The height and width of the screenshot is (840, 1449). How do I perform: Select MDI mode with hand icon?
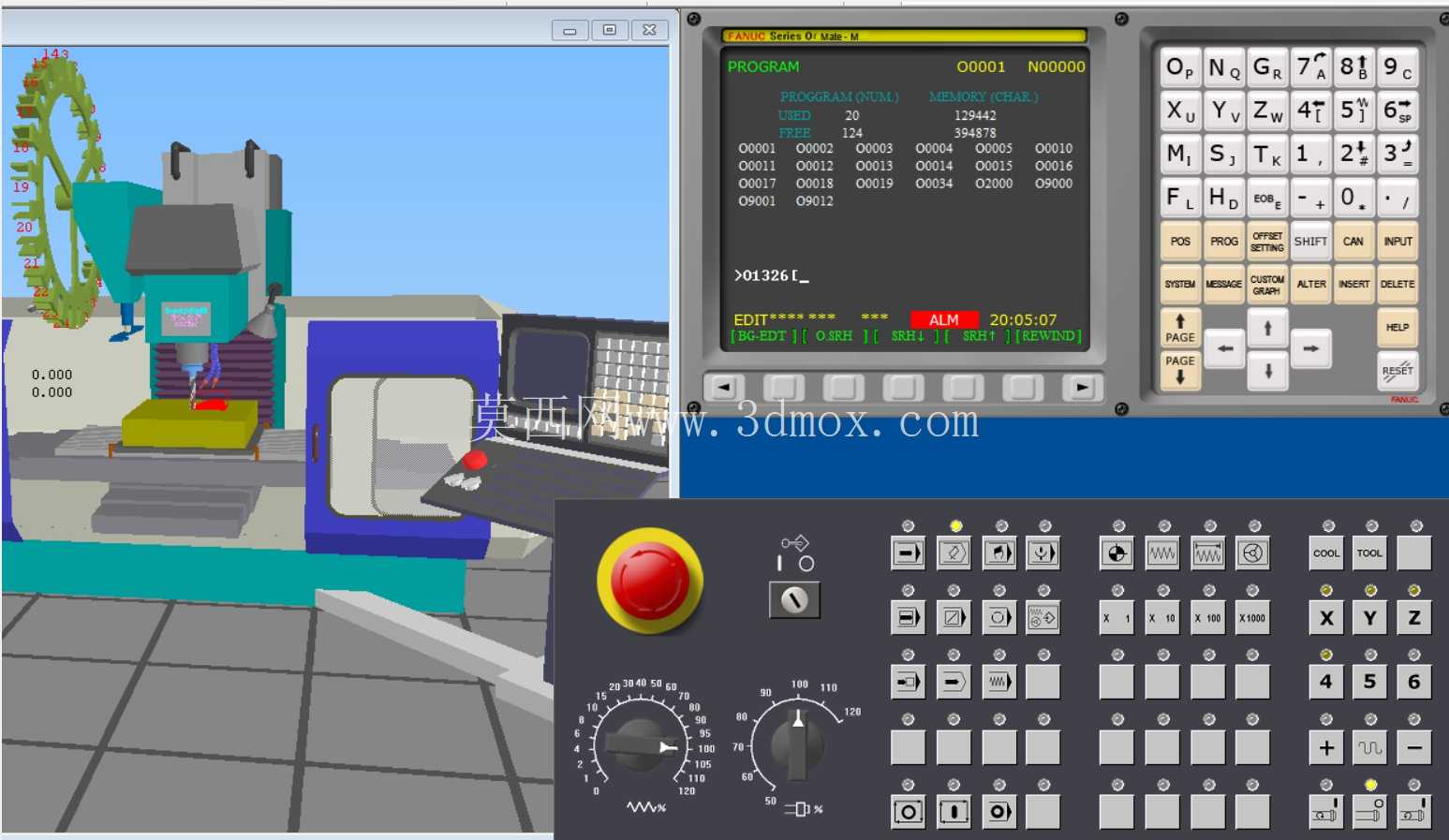pos(999,553)
